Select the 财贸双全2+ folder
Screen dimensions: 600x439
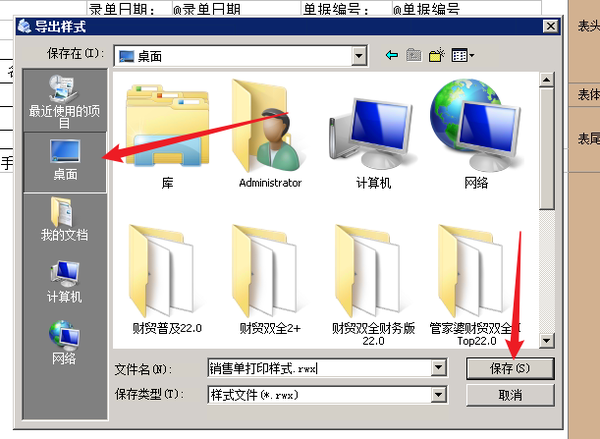[270, 280]
